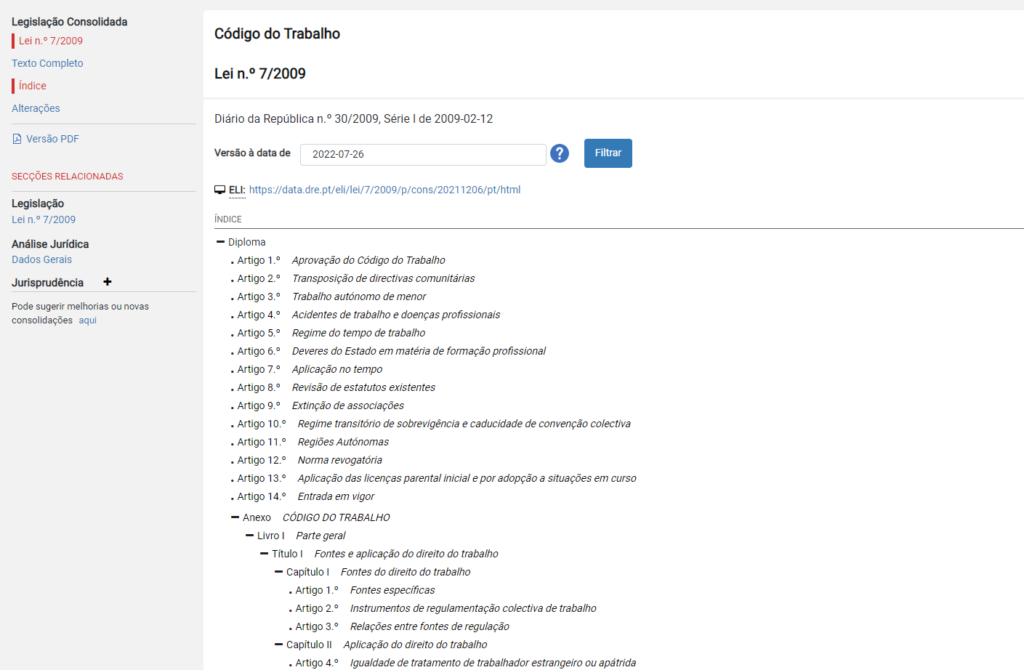Screen dimensions: 1024x670
Task: Open Dados Gerais under Análise Jurídica
Action: pos(40,260)
